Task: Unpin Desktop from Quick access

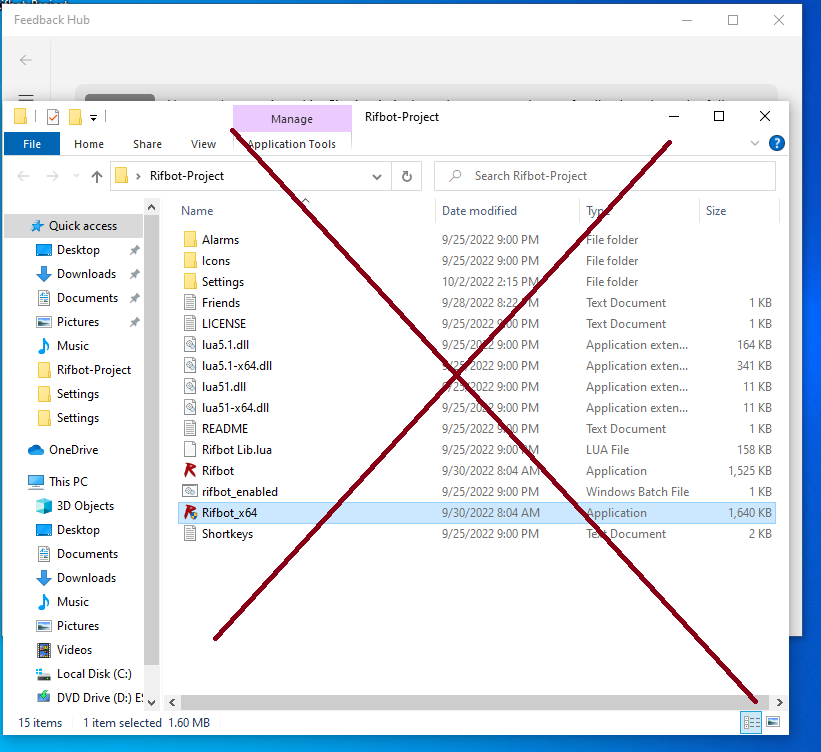Action: tap(135, 250)
